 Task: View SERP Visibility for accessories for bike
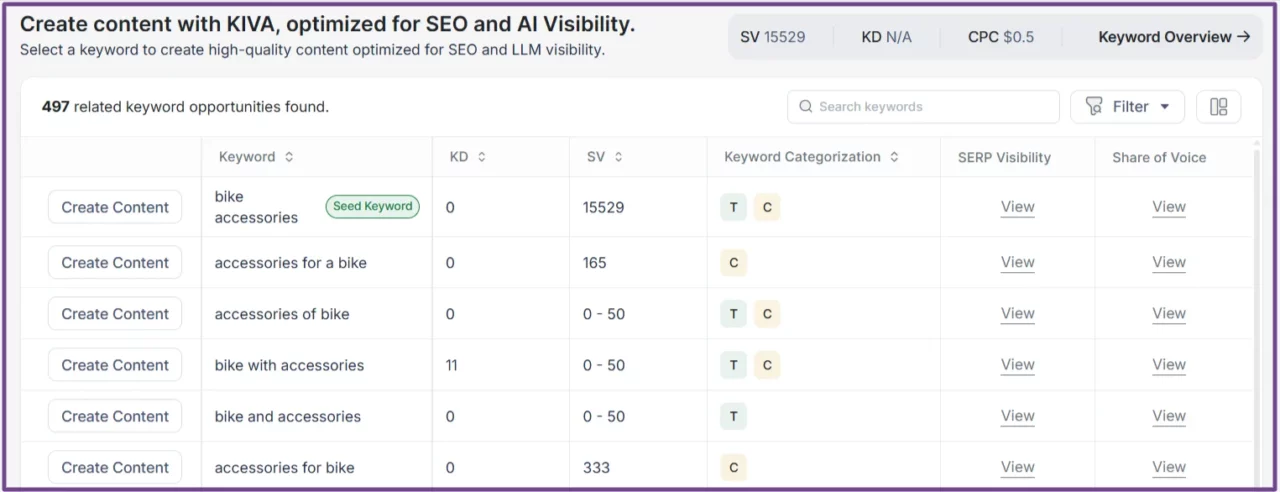click(1017, 467)
